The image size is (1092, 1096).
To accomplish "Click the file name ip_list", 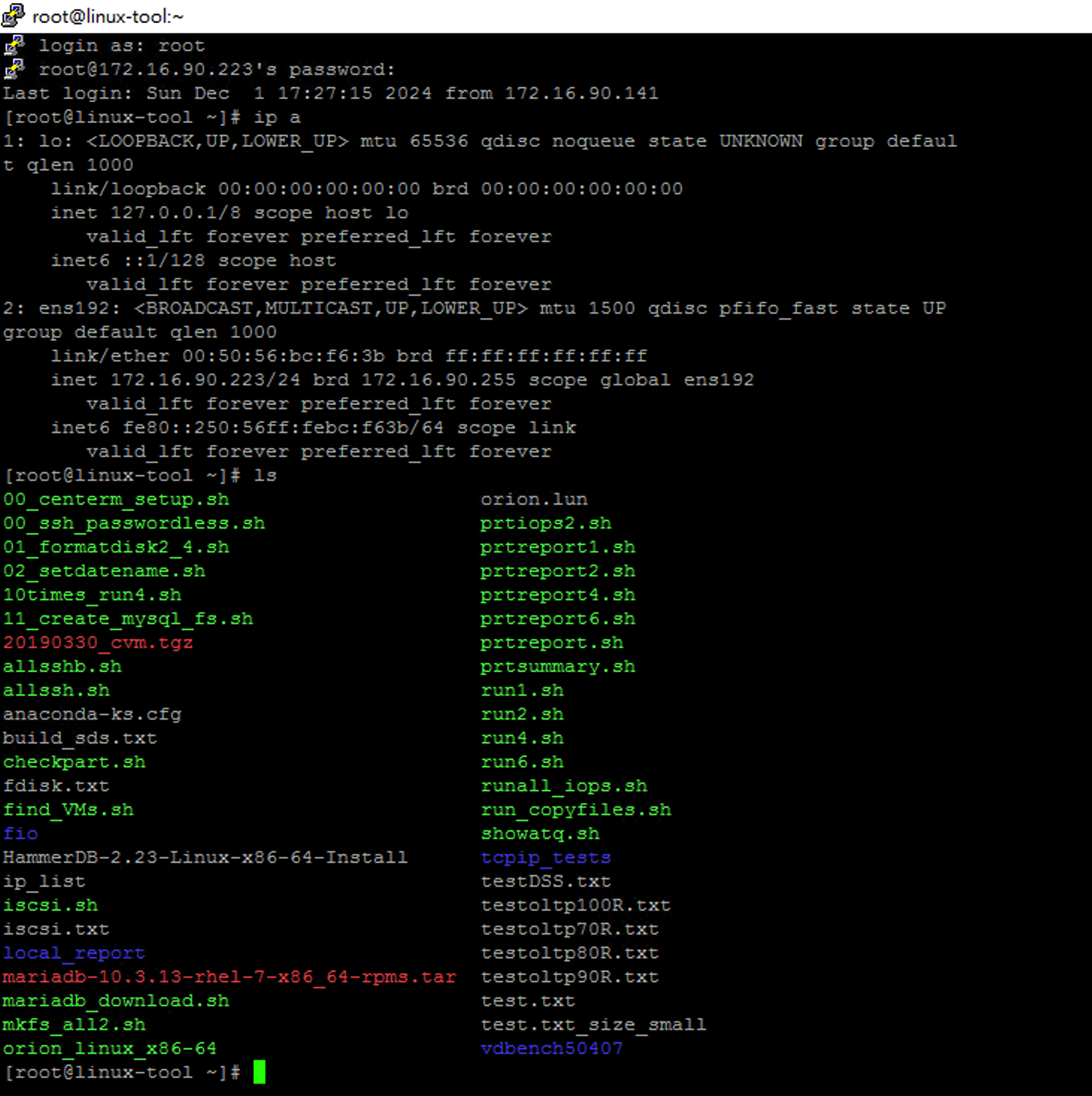I will click(44, 882).
